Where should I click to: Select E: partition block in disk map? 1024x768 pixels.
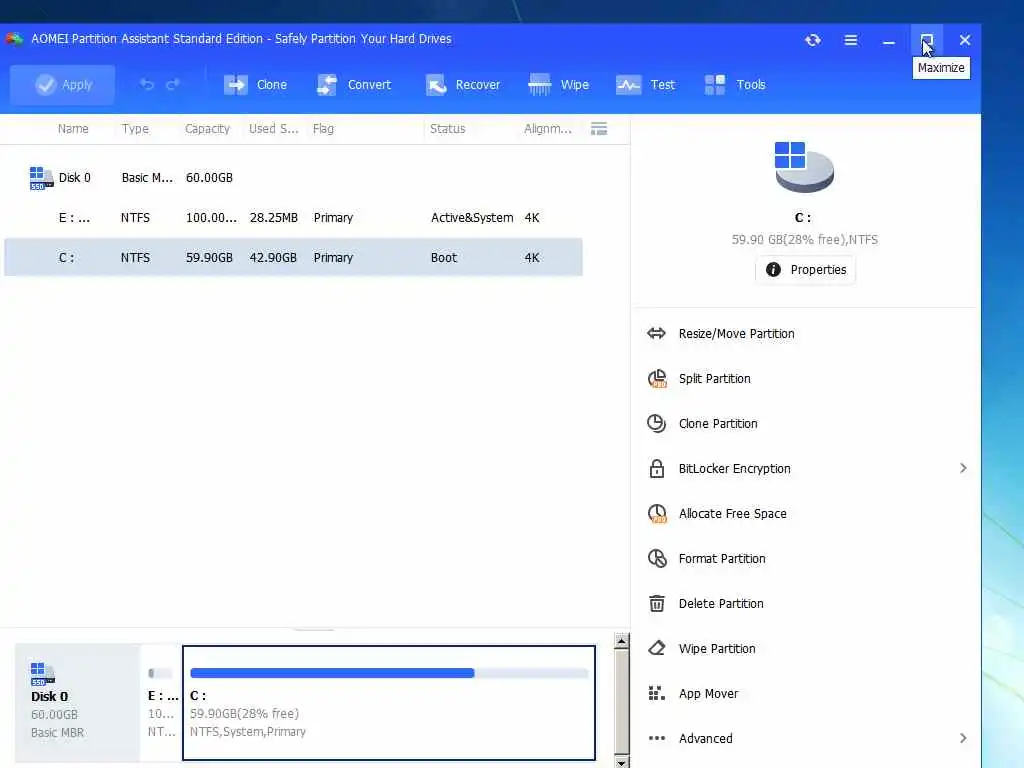pos(161,703)
